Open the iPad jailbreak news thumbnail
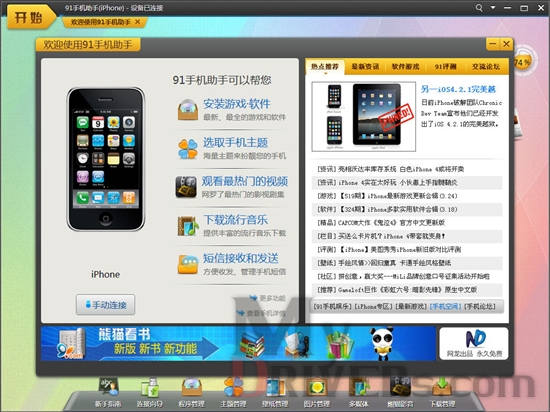The image size is (550, 412). click(x=364, y=116)
